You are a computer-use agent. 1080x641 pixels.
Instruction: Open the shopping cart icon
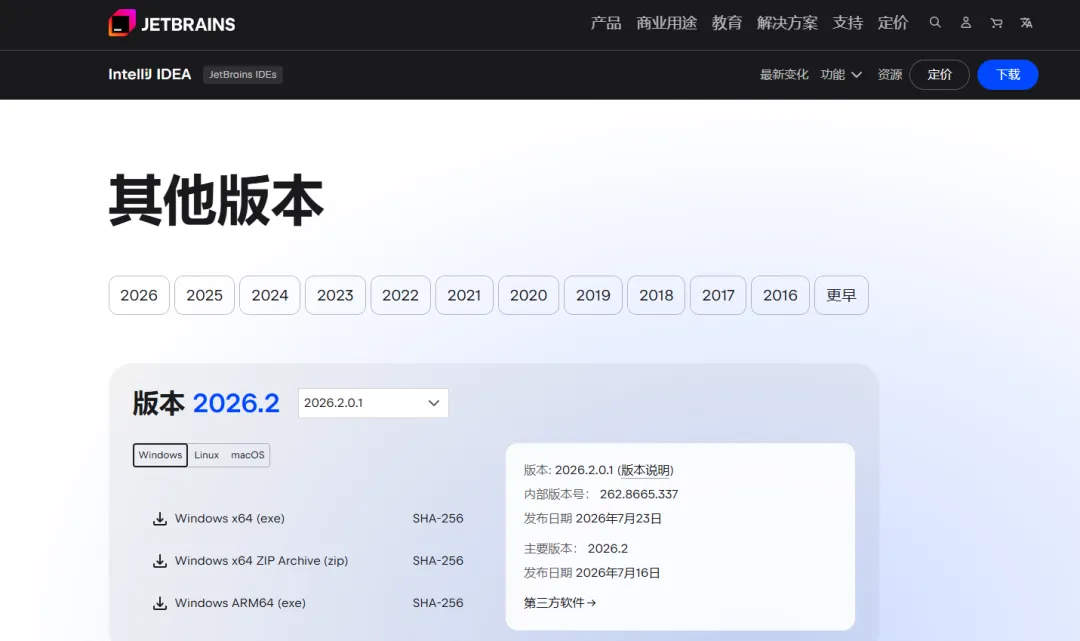(996, 23)
